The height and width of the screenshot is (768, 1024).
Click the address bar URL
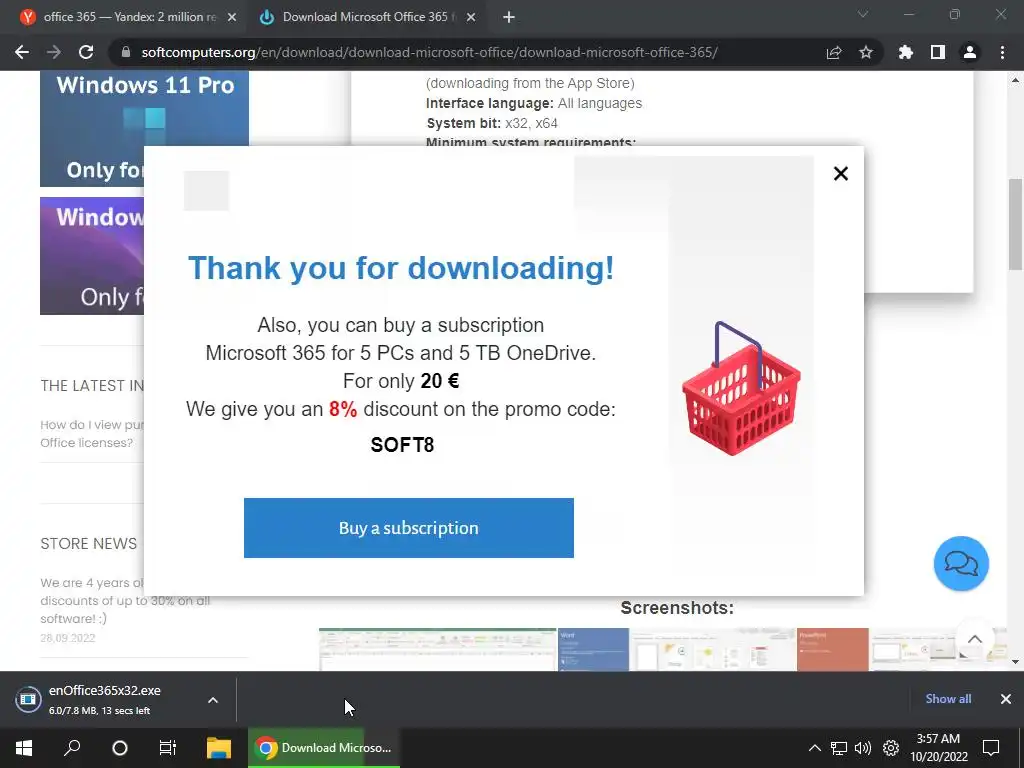pyautogui.click(x=429, y=52)
